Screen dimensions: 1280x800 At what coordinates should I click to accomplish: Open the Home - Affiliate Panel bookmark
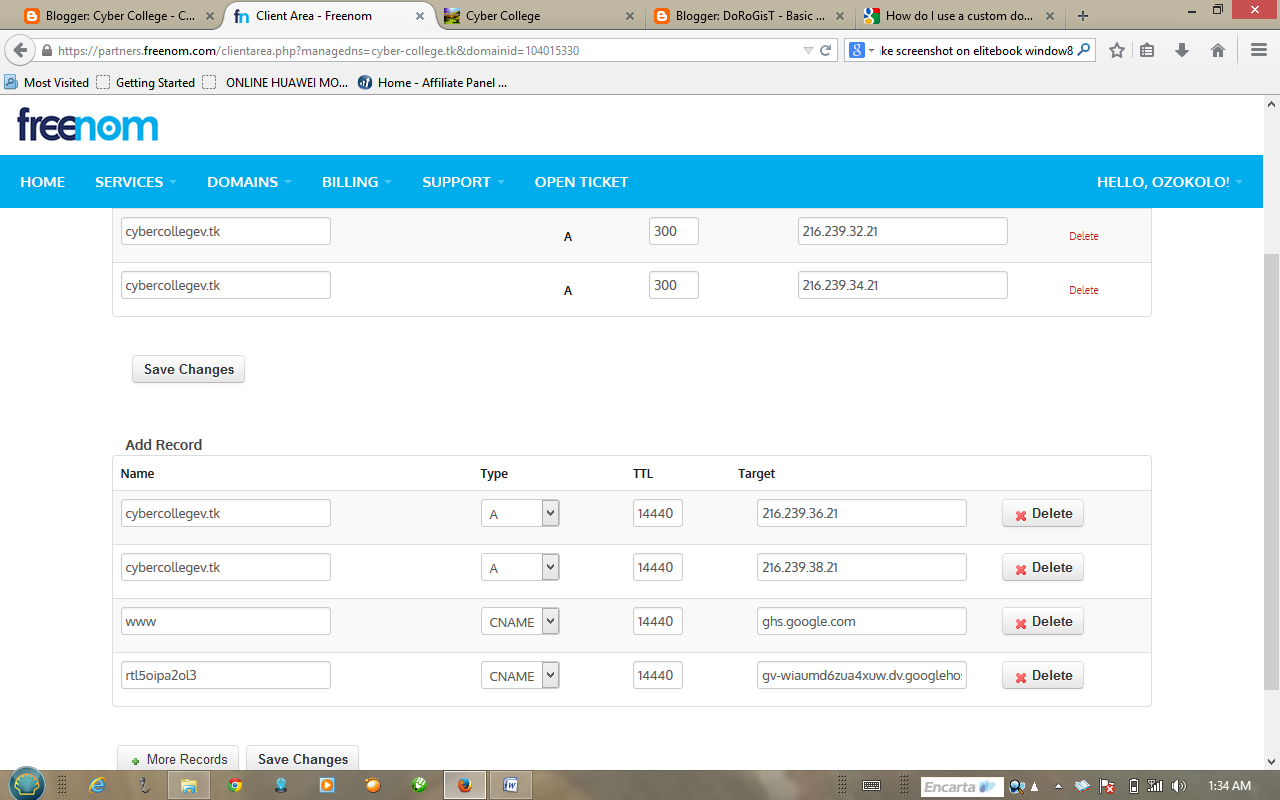433,83
